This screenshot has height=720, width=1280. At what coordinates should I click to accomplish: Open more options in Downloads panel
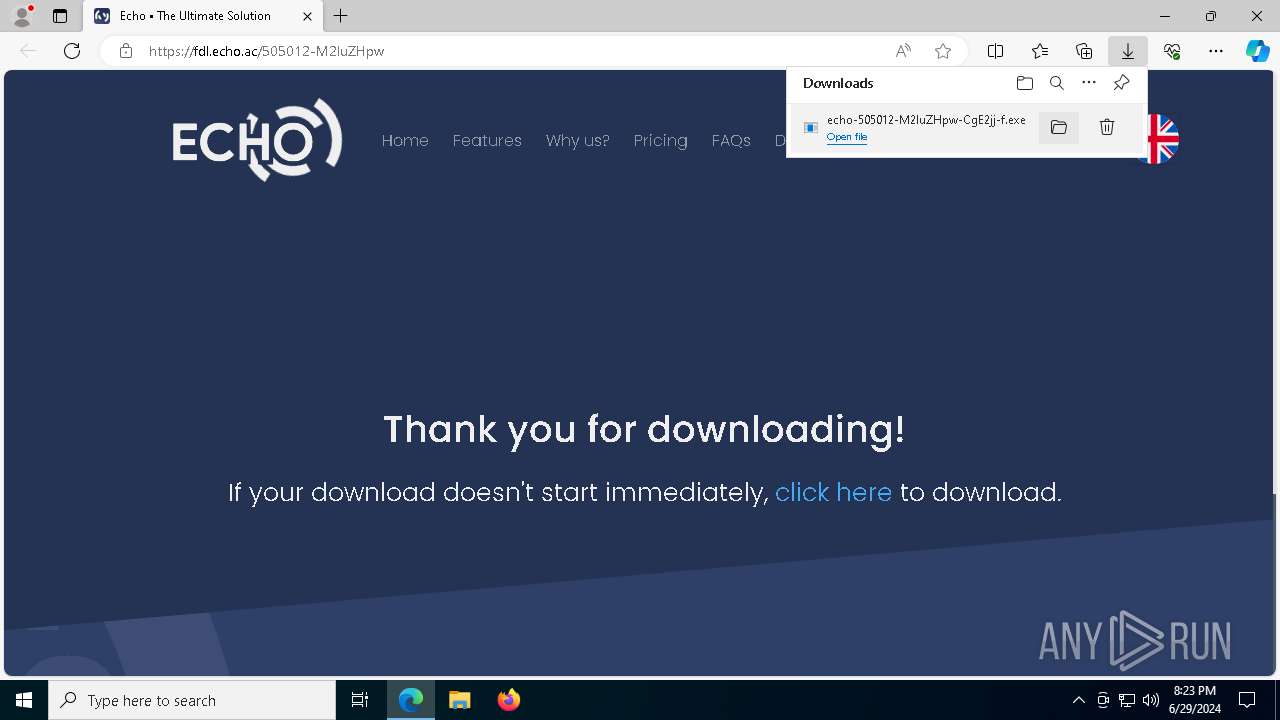click(x=1089, y=83)
